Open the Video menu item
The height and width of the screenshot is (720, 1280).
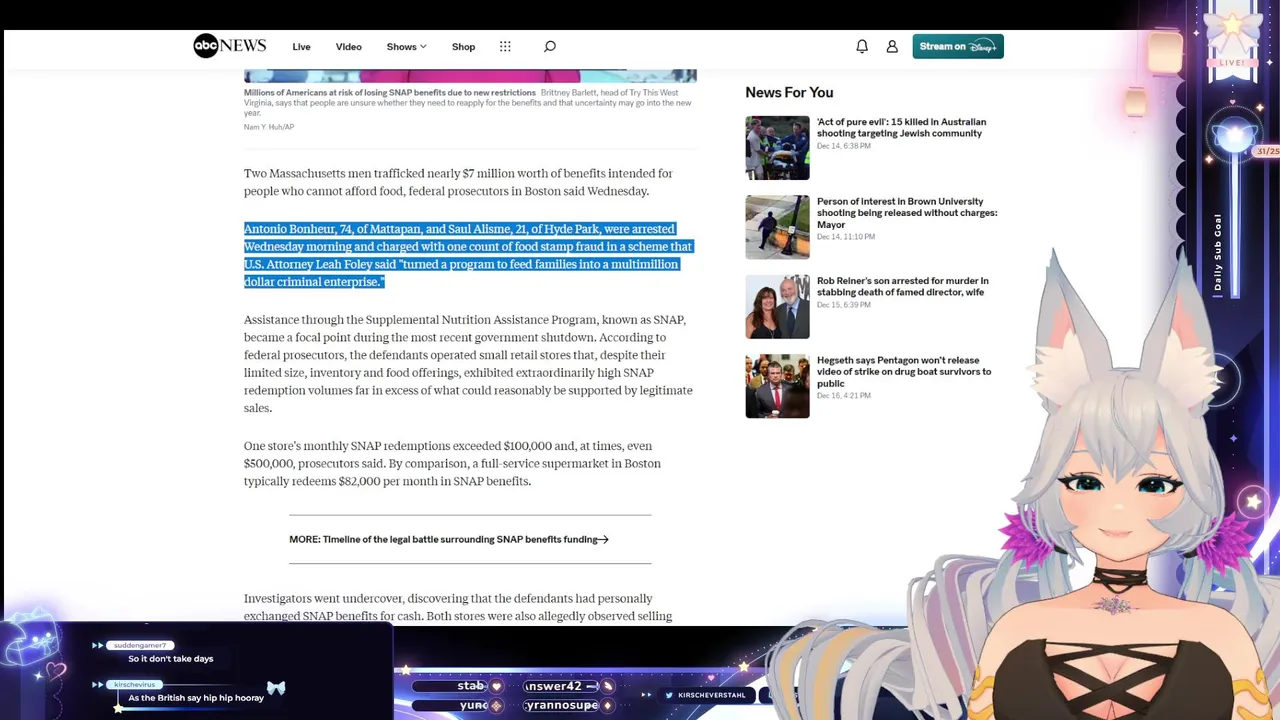click(348, 47)
